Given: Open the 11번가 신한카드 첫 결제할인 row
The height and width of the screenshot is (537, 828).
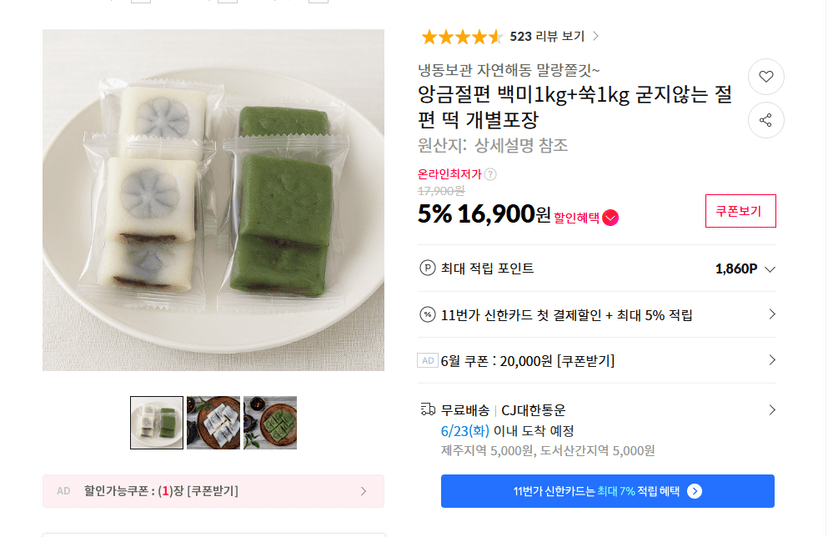Looking at the screenshot, I should (597, 315).
